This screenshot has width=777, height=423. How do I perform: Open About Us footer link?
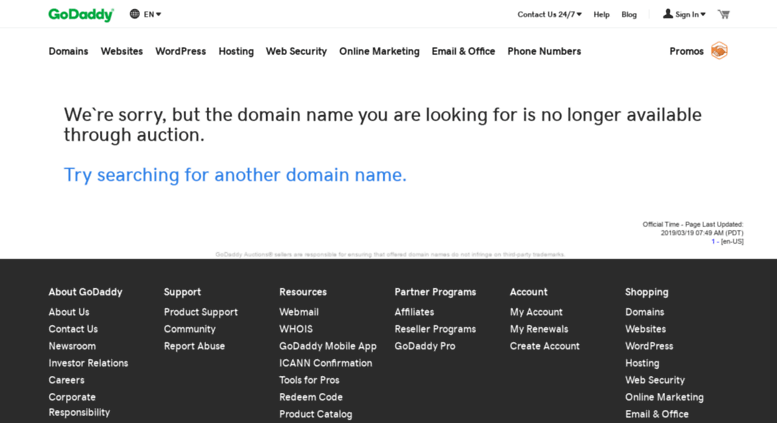69,312
